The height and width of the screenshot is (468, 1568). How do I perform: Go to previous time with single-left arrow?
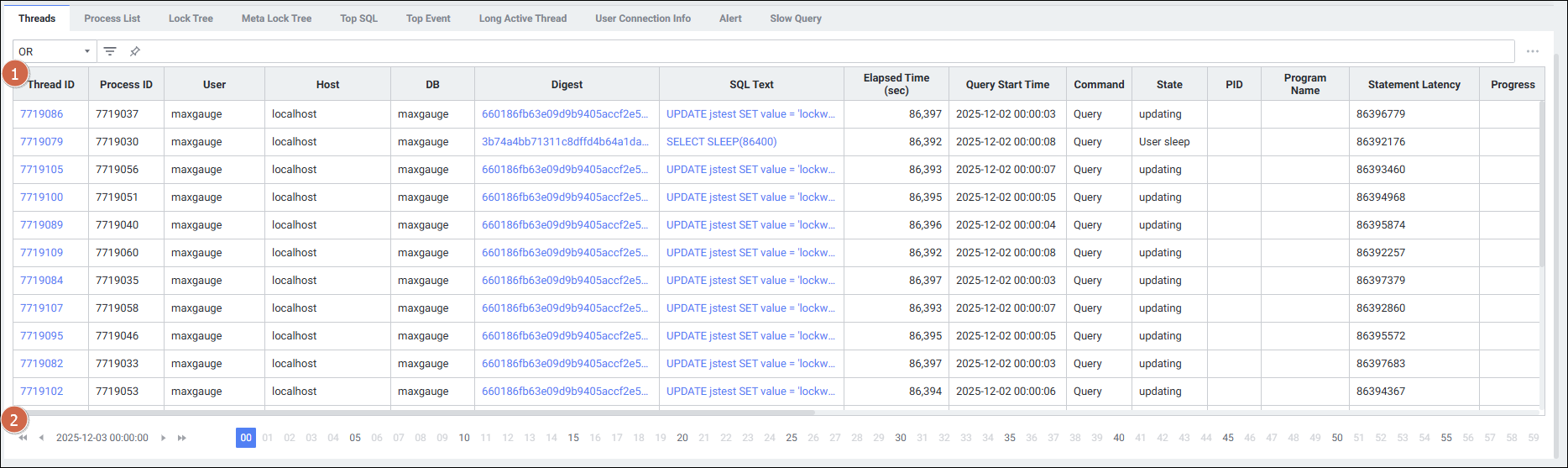click(x=41, y=438)
